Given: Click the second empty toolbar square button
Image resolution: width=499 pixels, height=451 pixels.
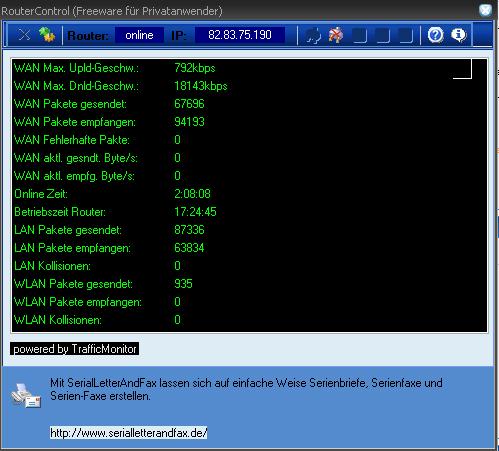Looking at the screenshot, I should [x=382, y=35].
